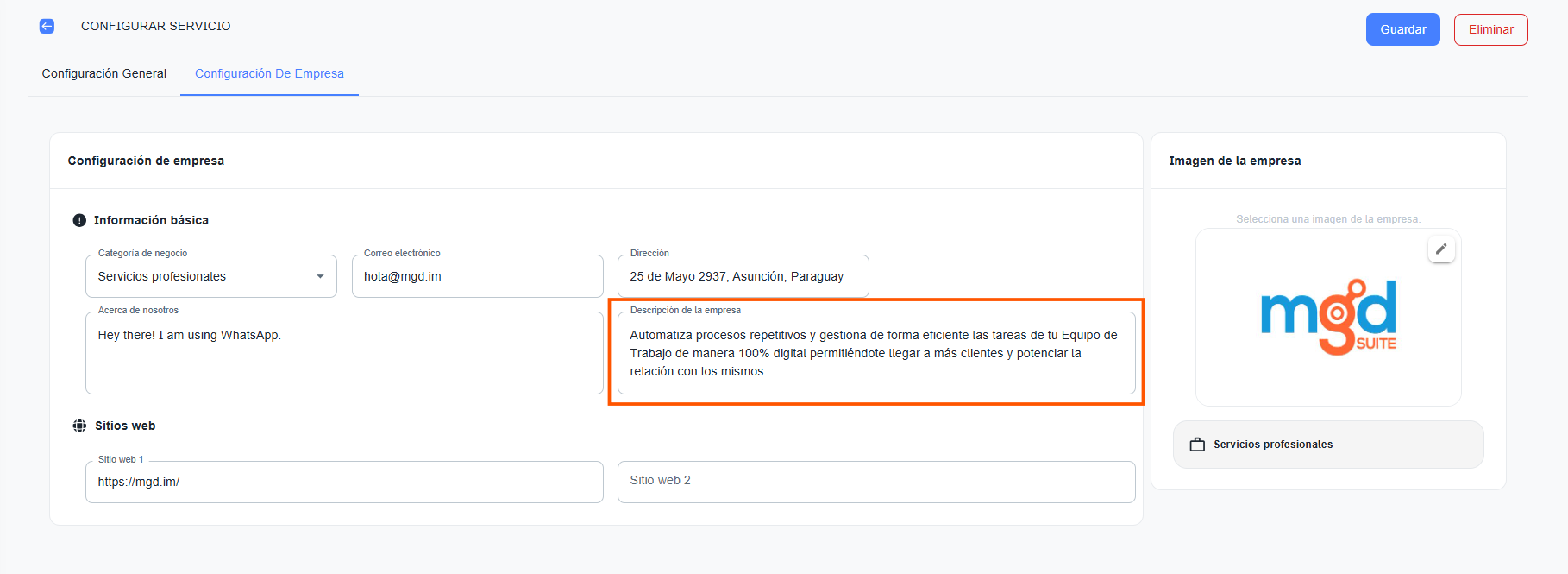
Task: Click the mgd Suite logo image
Action: tap(1327, 317)
